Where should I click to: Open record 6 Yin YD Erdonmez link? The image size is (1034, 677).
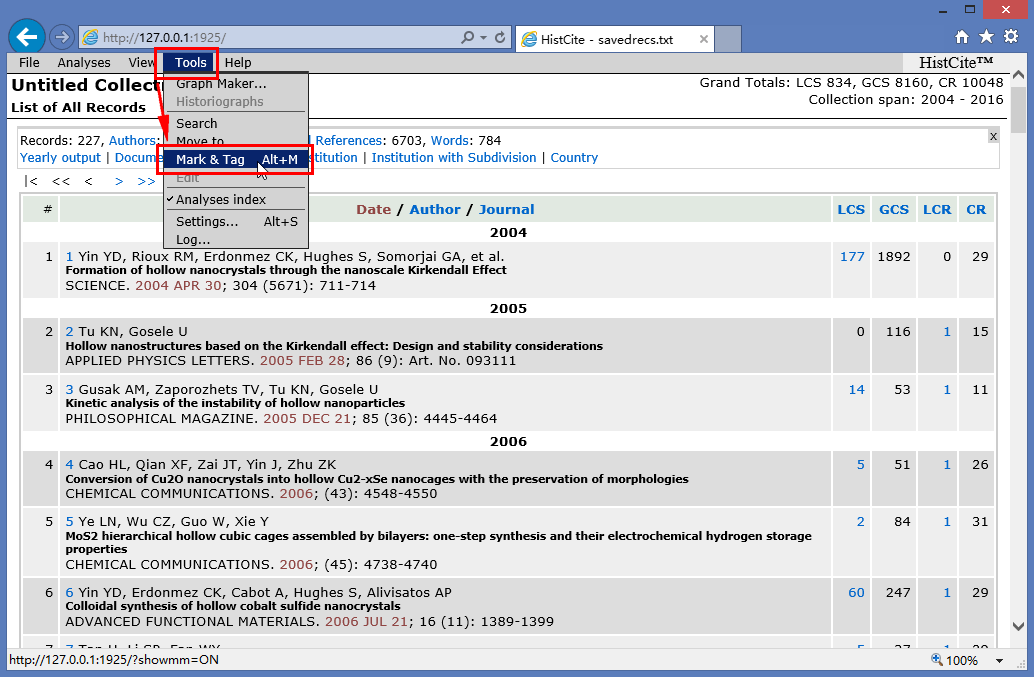69,593
